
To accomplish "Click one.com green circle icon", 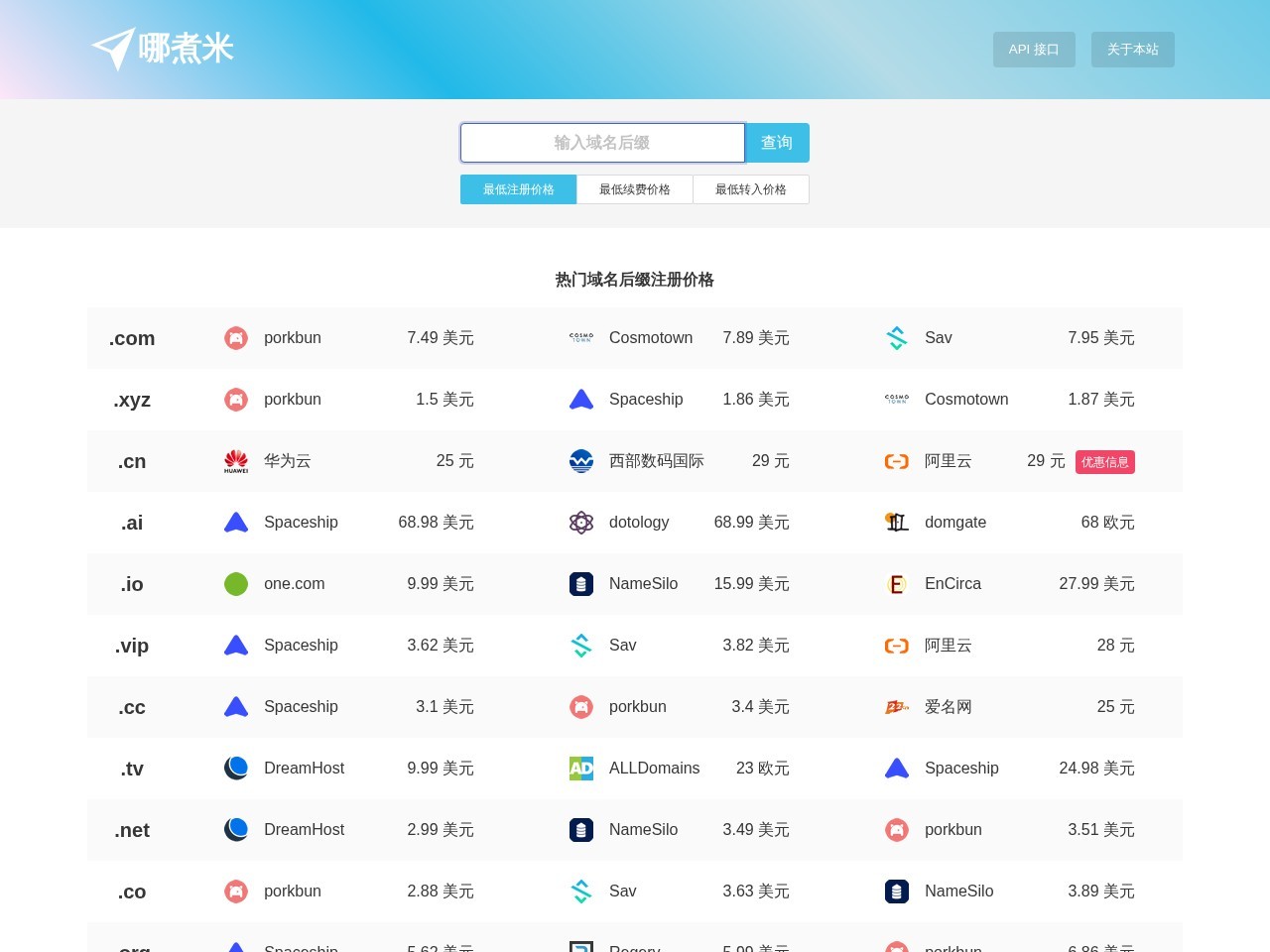I will pyautogui.click(x=236, y=584).
